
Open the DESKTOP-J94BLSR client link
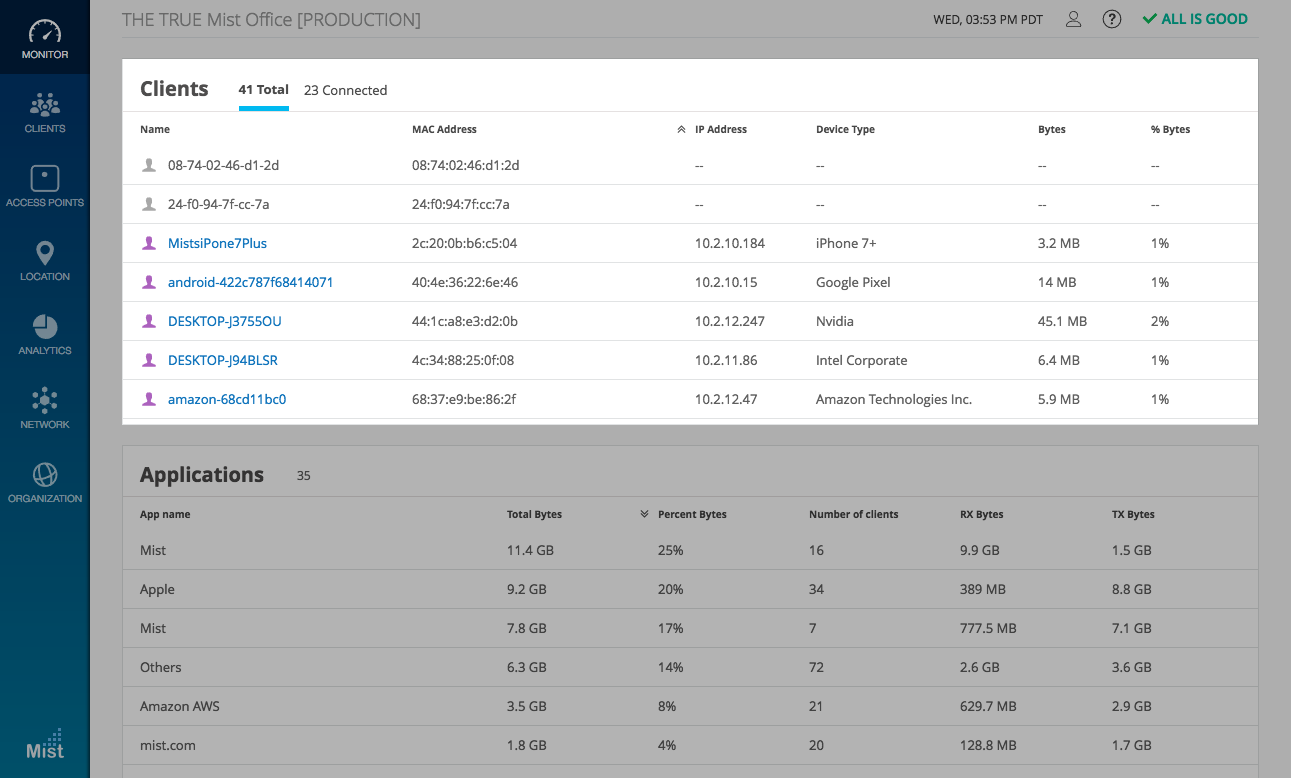point(222,360)
